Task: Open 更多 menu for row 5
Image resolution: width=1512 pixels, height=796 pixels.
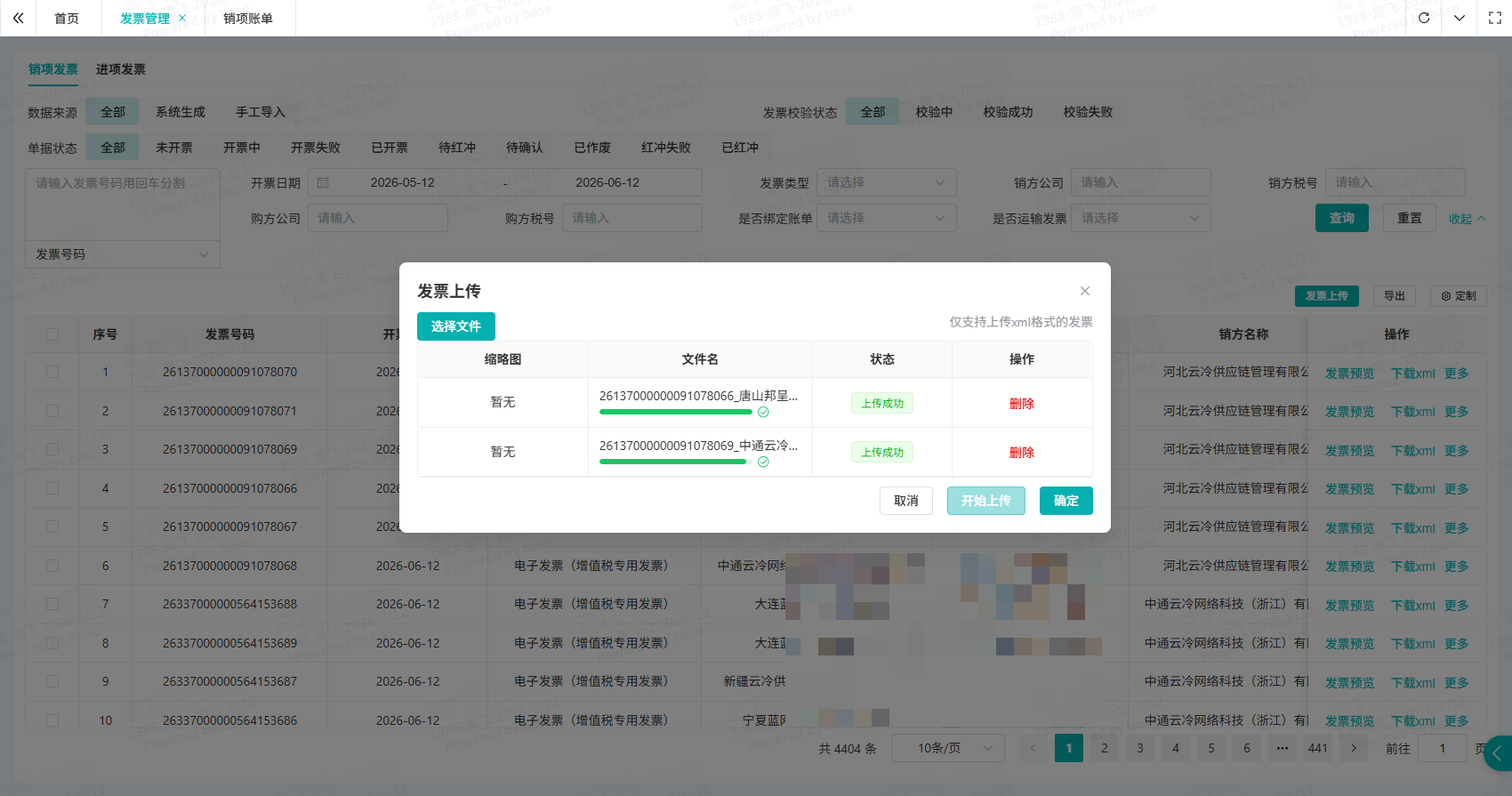Action: pos(1457,528)
